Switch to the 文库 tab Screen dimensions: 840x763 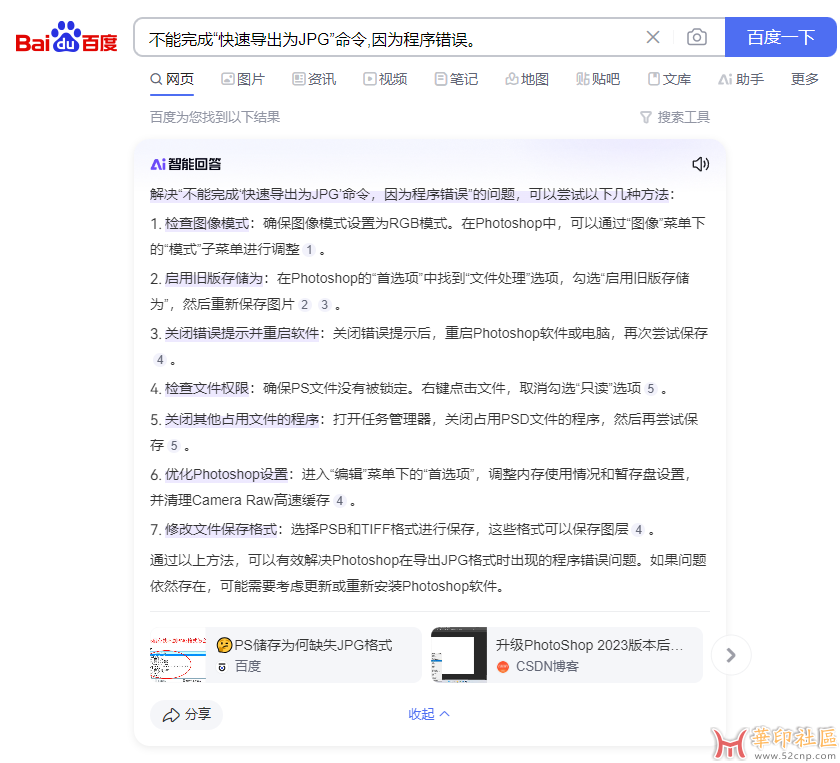(669, 79)
